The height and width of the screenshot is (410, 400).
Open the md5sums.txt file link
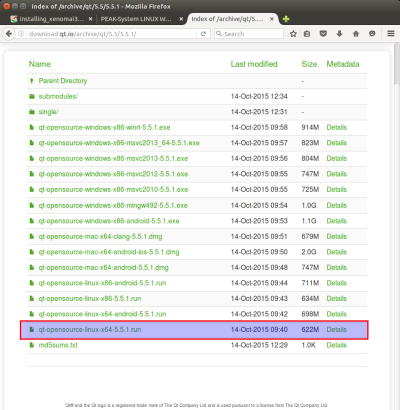point(58,345)
